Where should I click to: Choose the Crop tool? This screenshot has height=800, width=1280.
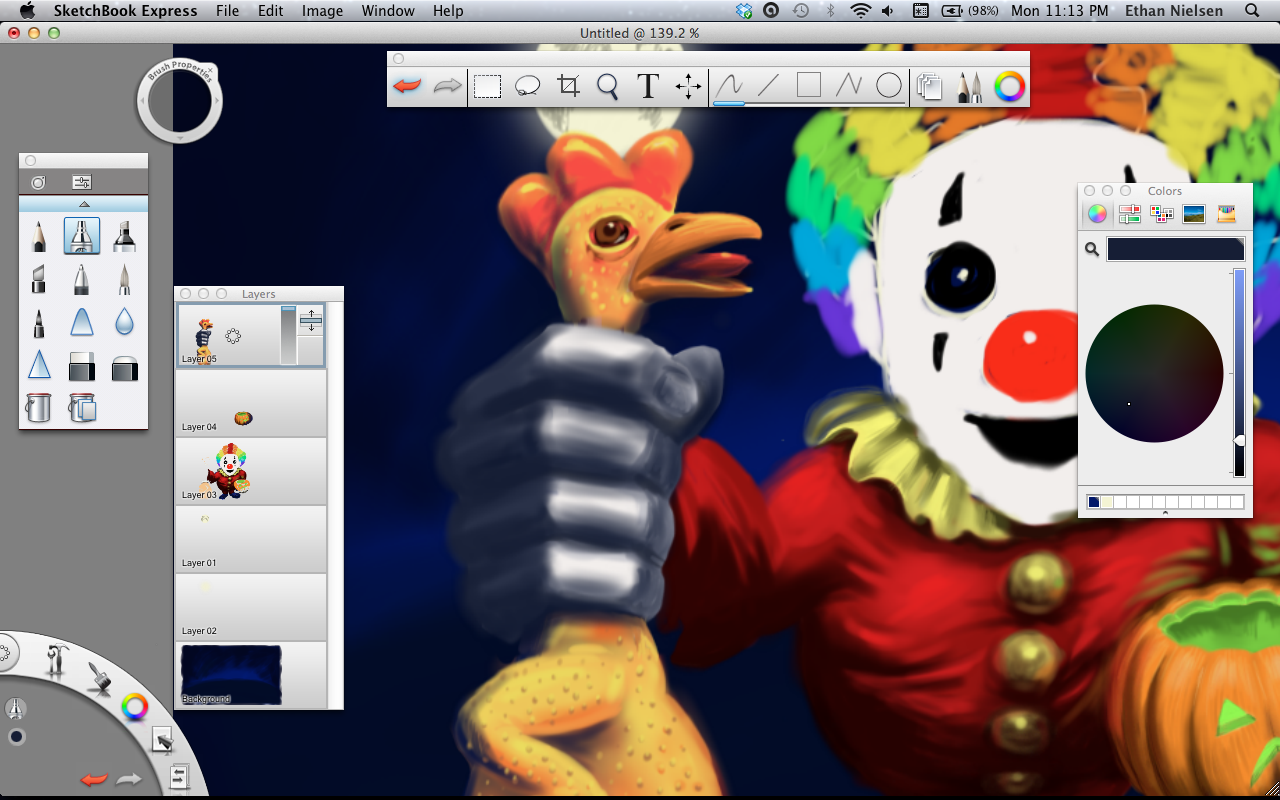[x=568, y=87]
